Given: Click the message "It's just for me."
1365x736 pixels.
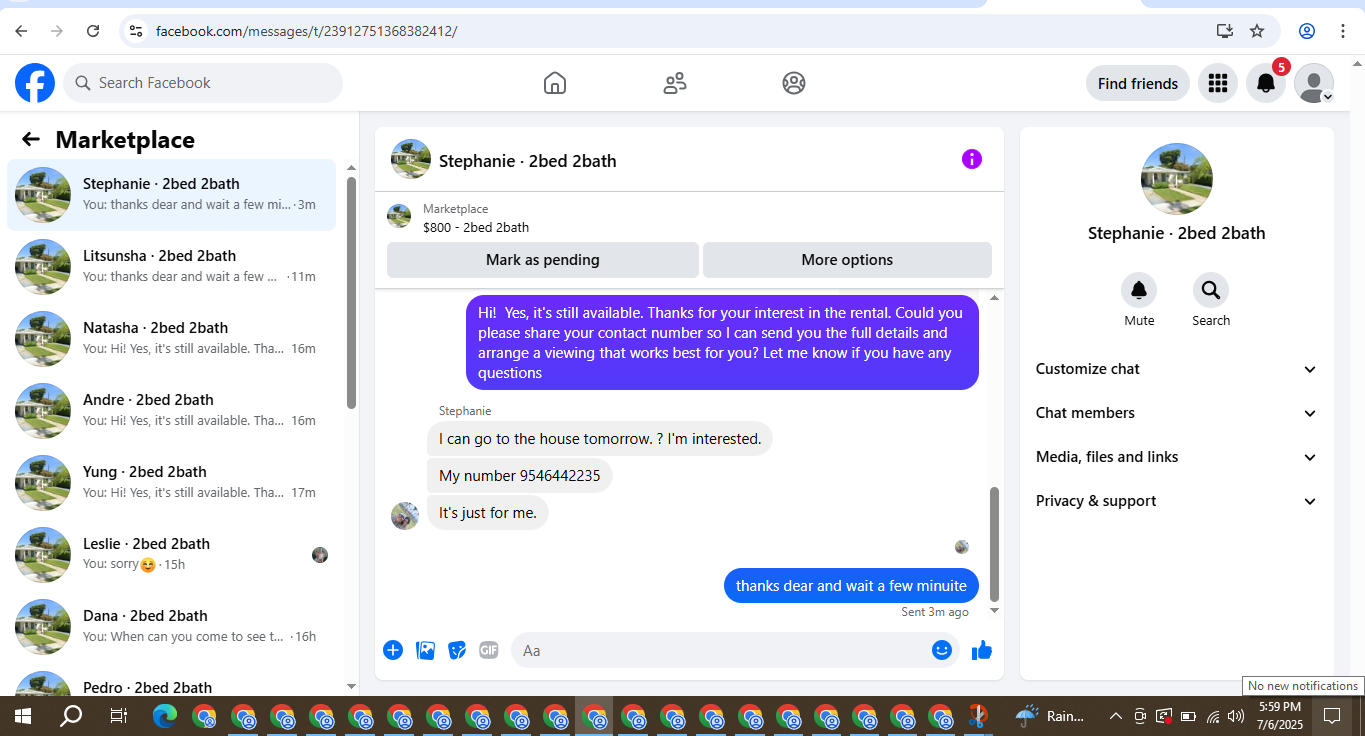Looking at the screenshot, I should [488, 513].
